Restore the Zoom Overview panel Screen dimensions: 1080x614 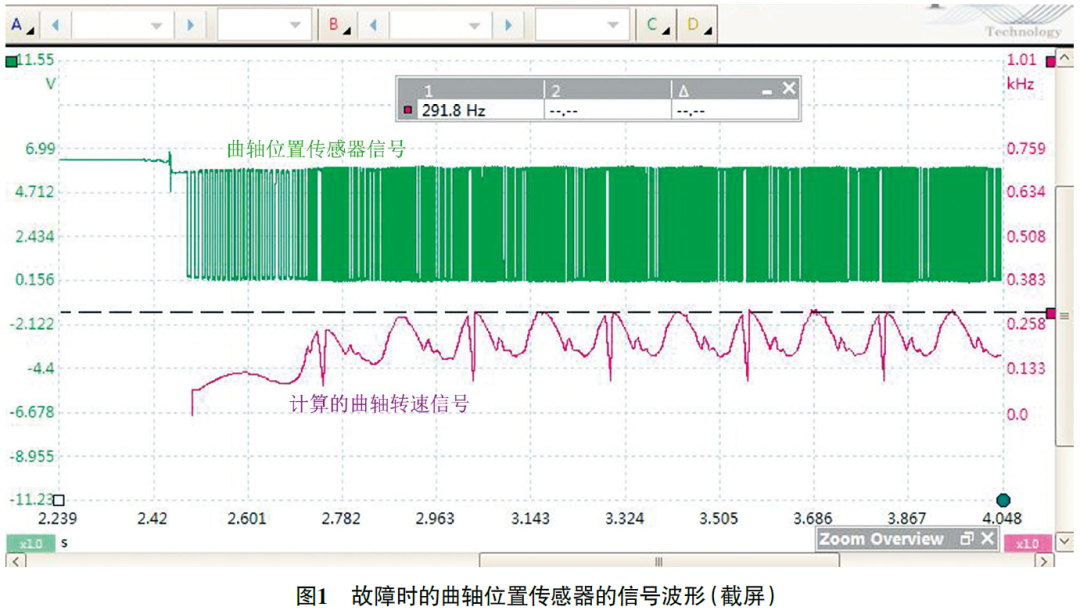(966, 538)
